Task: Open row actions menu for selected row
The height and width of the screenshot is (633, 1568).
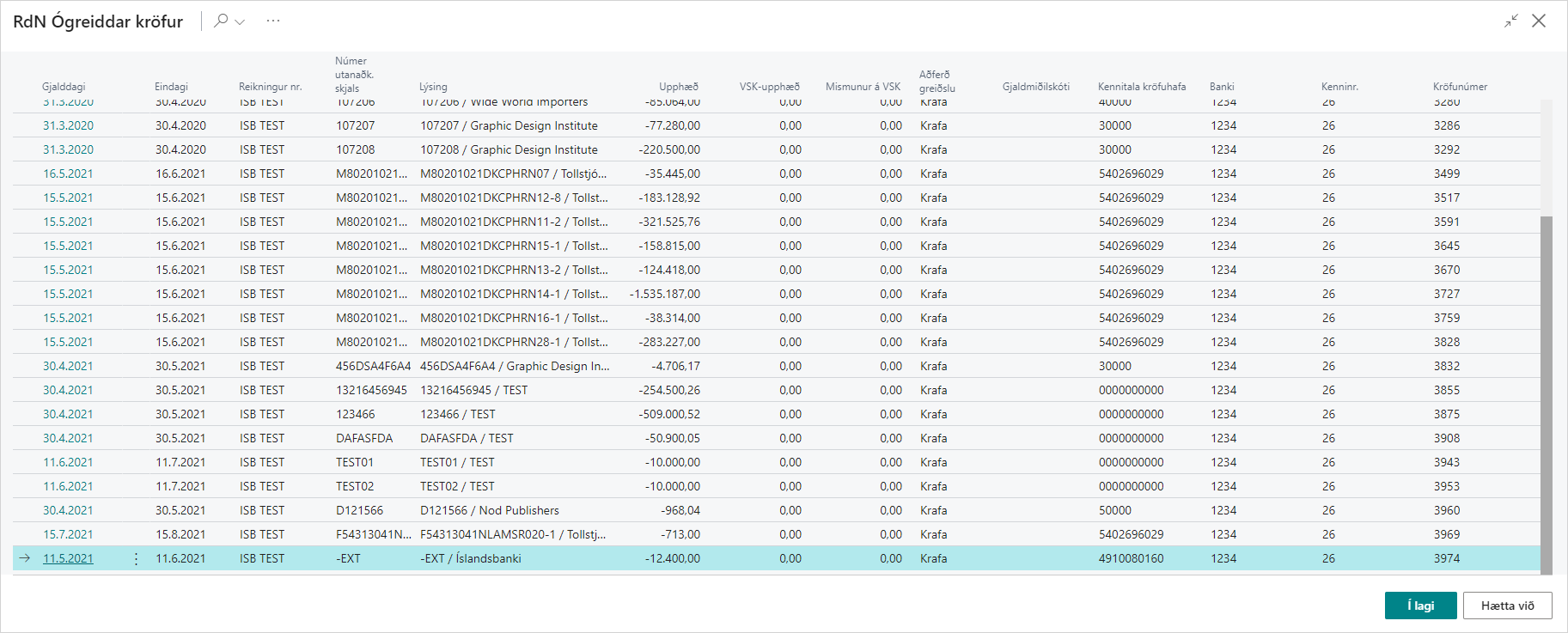Action: tap(137, 558)
